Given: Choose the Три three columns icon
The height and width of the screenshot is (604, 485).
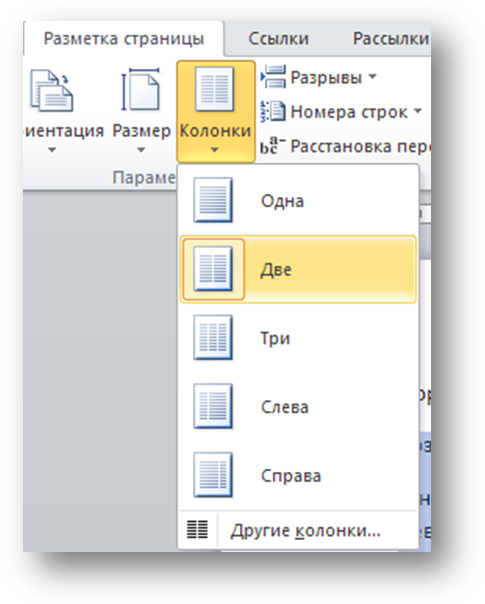Looking at the screenshot, I should pyautogui.click(x=213, y=337).
